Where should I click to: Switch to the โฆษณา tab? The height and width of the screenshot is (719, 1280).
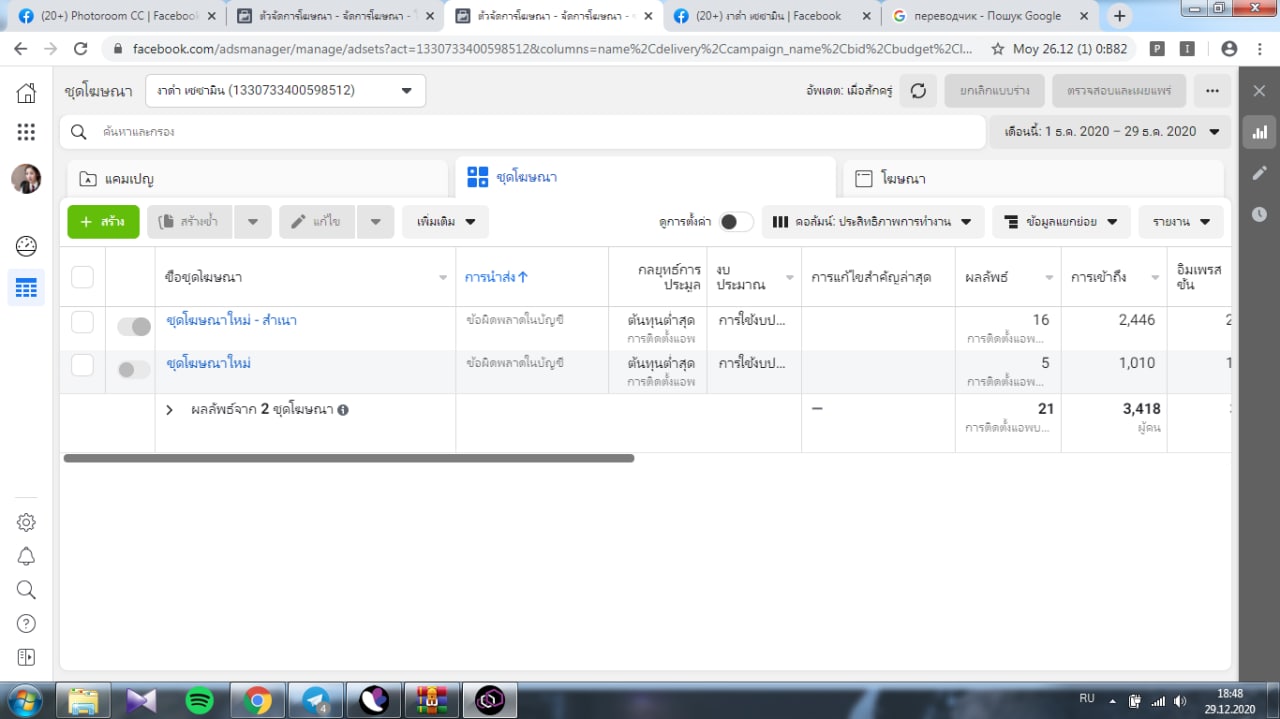1033,179
